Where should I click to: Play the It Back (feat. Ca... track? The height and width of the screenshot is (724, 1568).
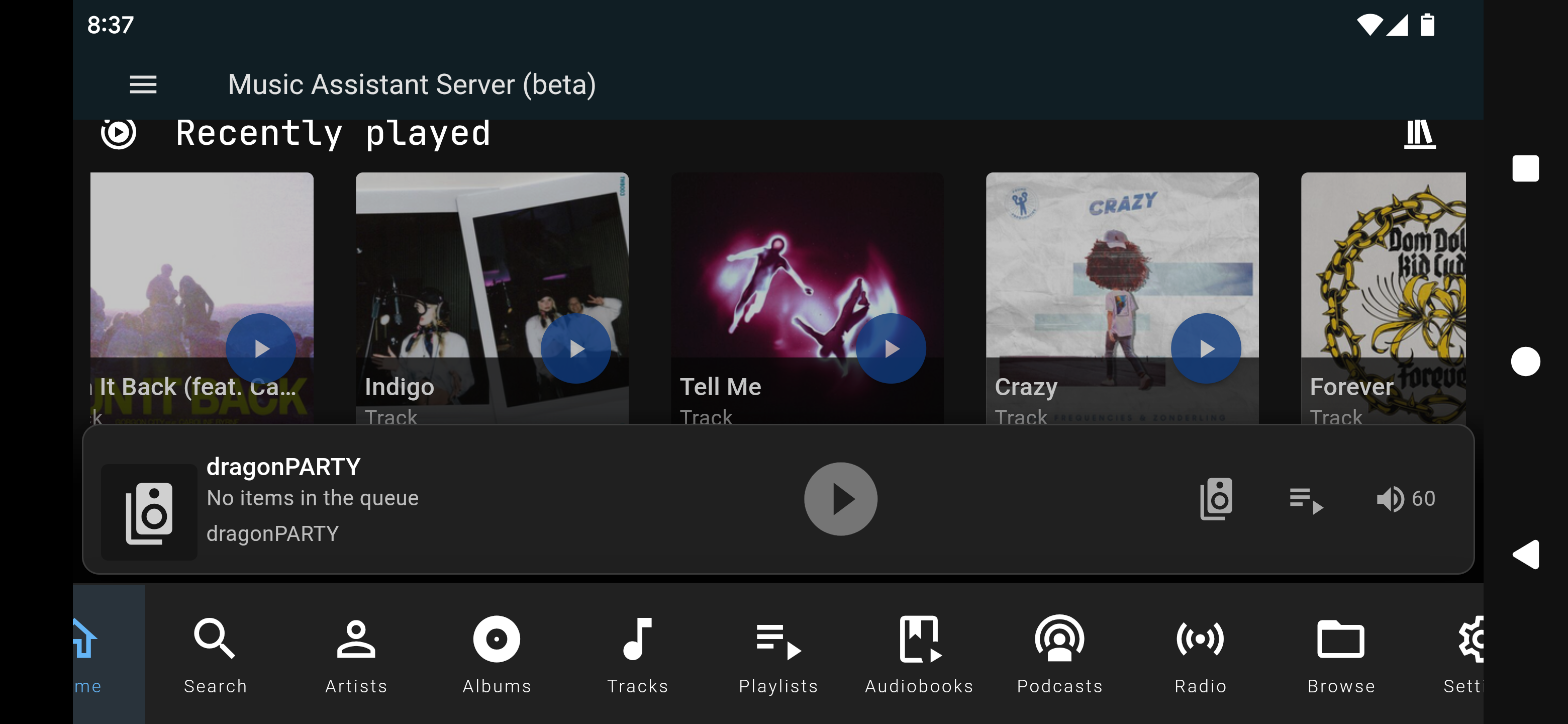[x=260, y=349]
